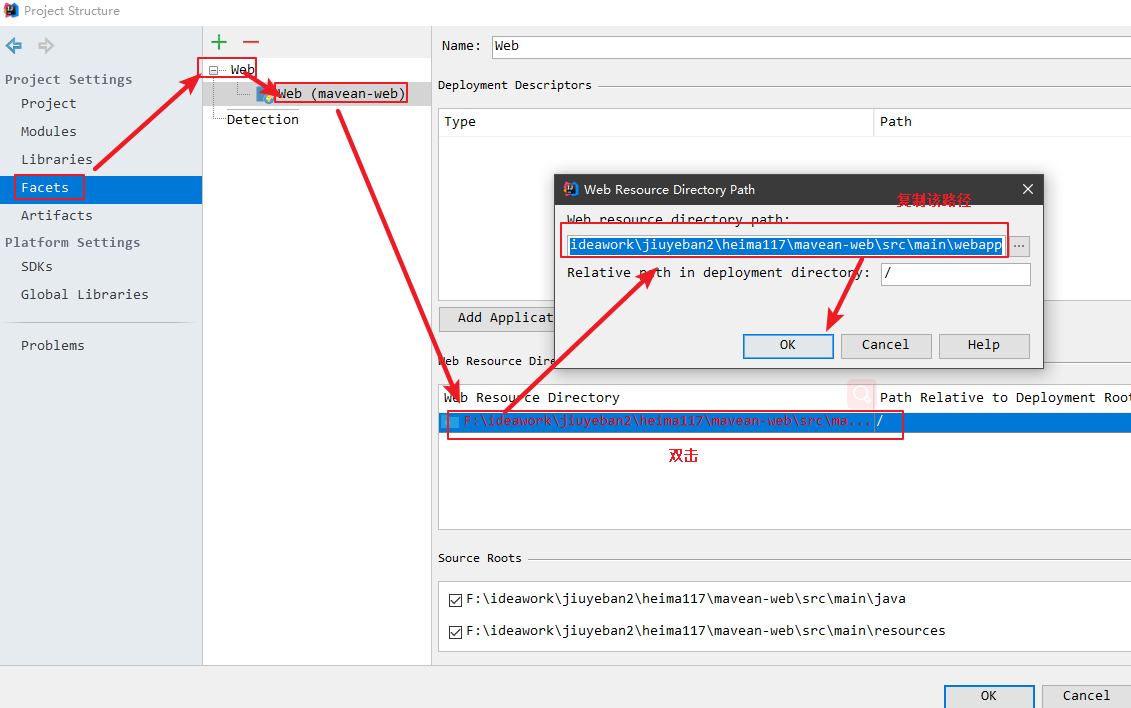
Task: Click the Relative path in deployment directory field
Action: 955,274
